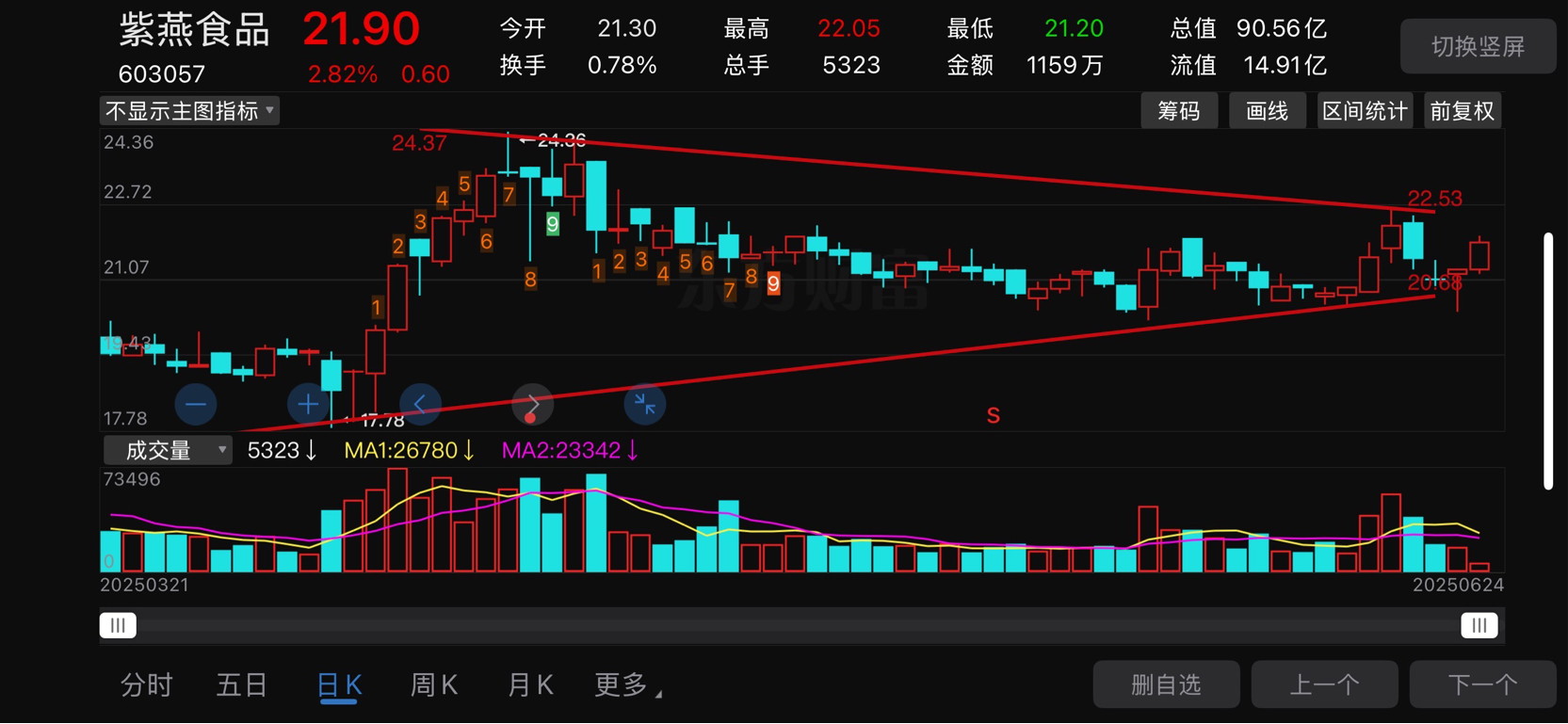1568x724 pixels.
Task: Switch to 五日 five-day tab
Action: coord(242,684)
